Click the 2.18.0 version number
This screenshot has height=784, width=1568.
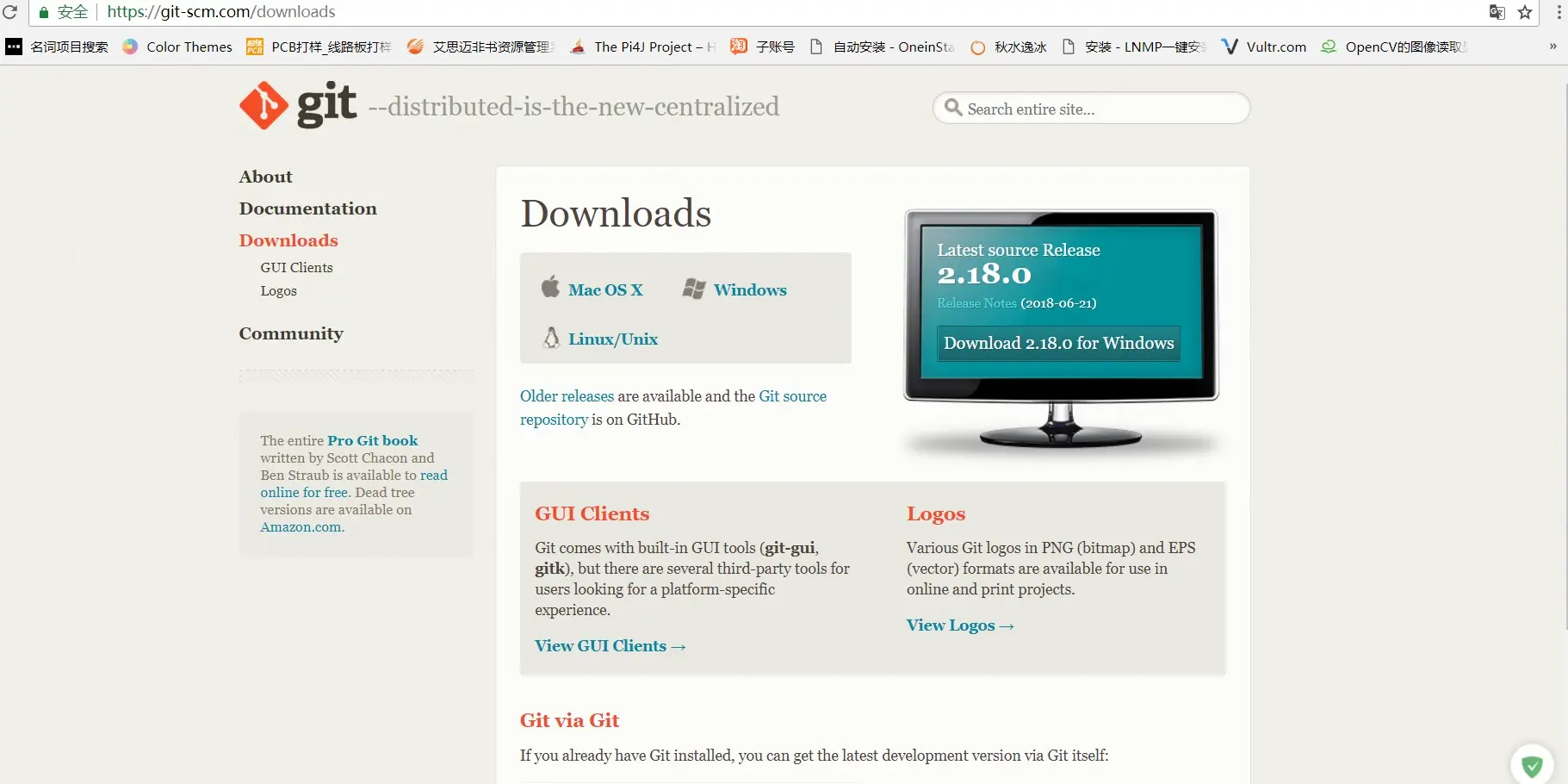984,274
